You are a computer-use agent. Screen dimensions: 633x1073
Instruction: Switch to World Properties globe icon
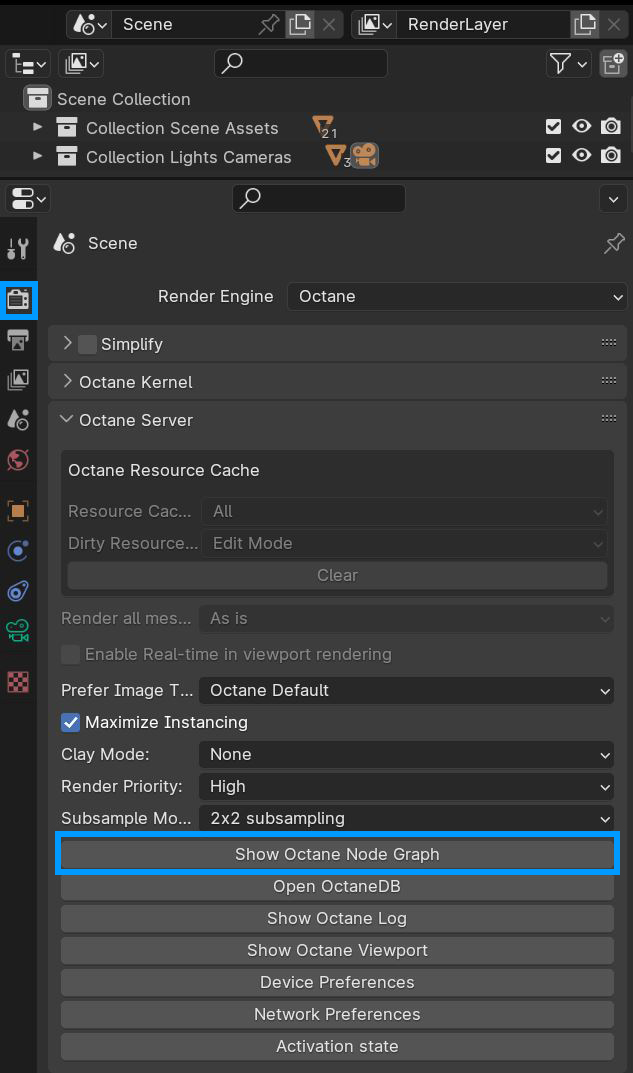[x=17, y=460]
